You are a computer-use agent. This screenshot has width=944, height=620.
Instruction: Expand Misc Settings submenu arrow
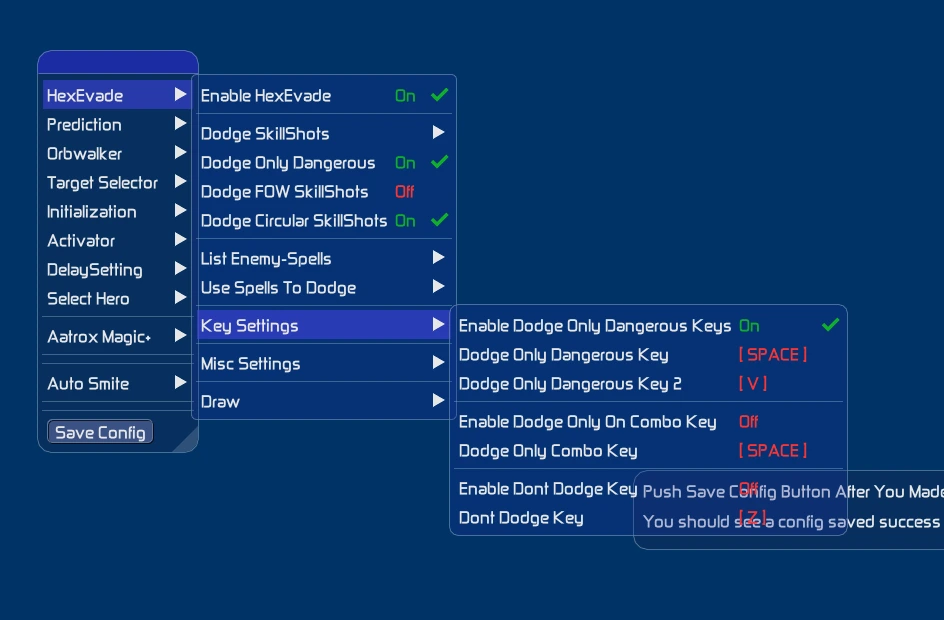(x=438, y=362)
